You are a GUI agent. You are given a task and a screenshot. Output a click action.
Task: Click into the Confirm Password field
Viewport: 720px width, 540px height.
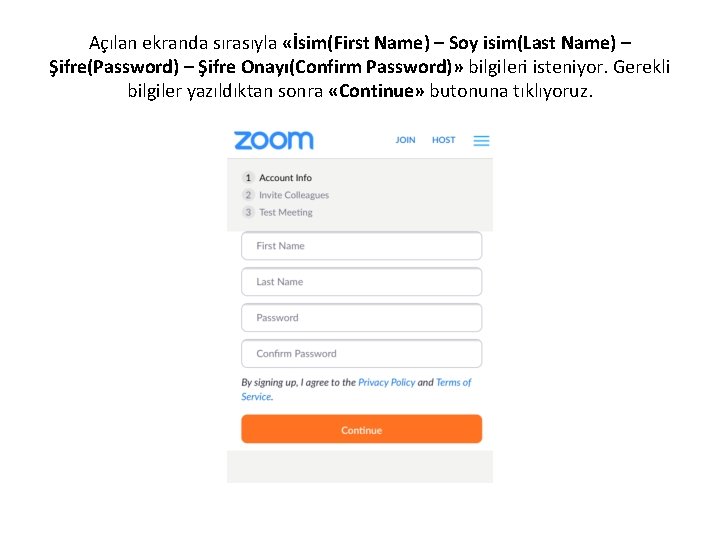361,354
